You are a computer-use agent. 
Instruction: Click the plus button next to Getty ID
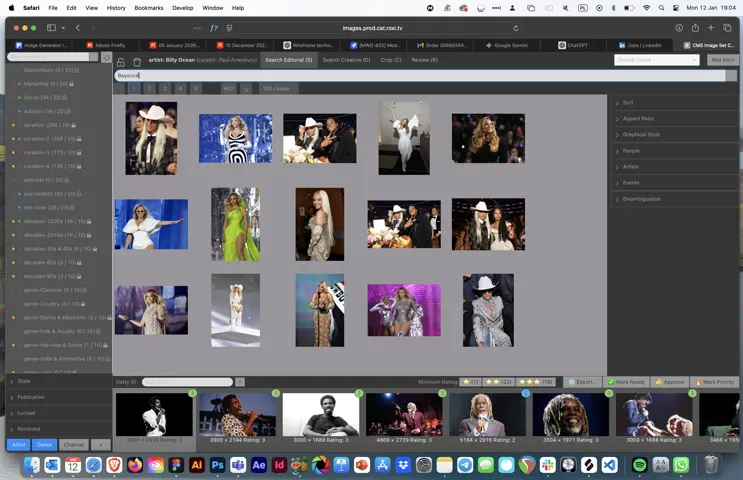pyautogui.click(x=240, y=382)
